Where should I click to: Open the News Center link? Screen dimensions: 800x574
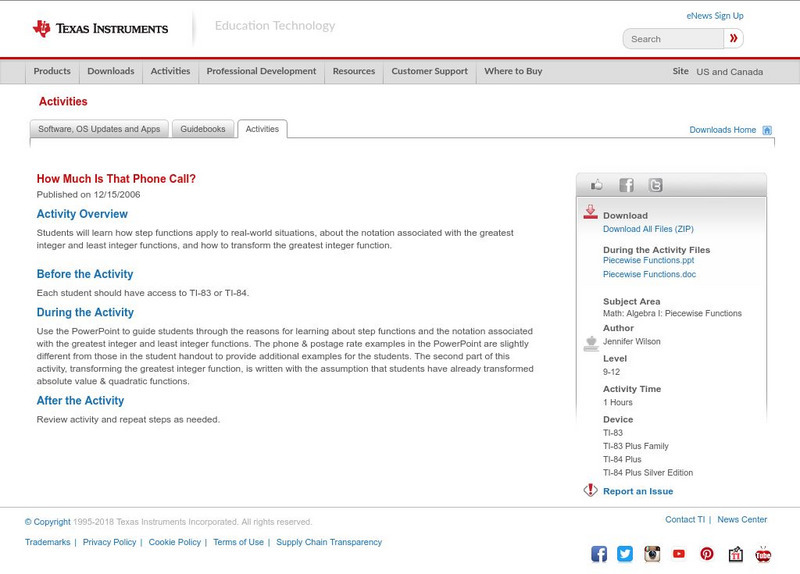742,519
